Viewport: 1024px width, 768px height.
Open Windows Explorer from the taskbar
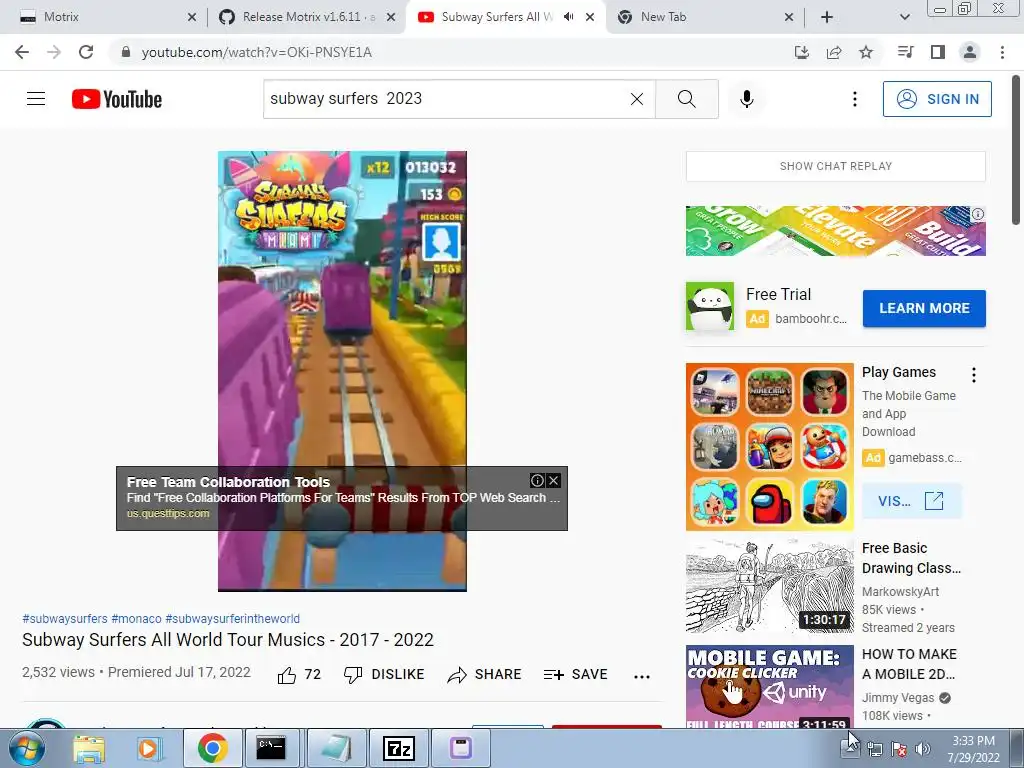point(89,748)
